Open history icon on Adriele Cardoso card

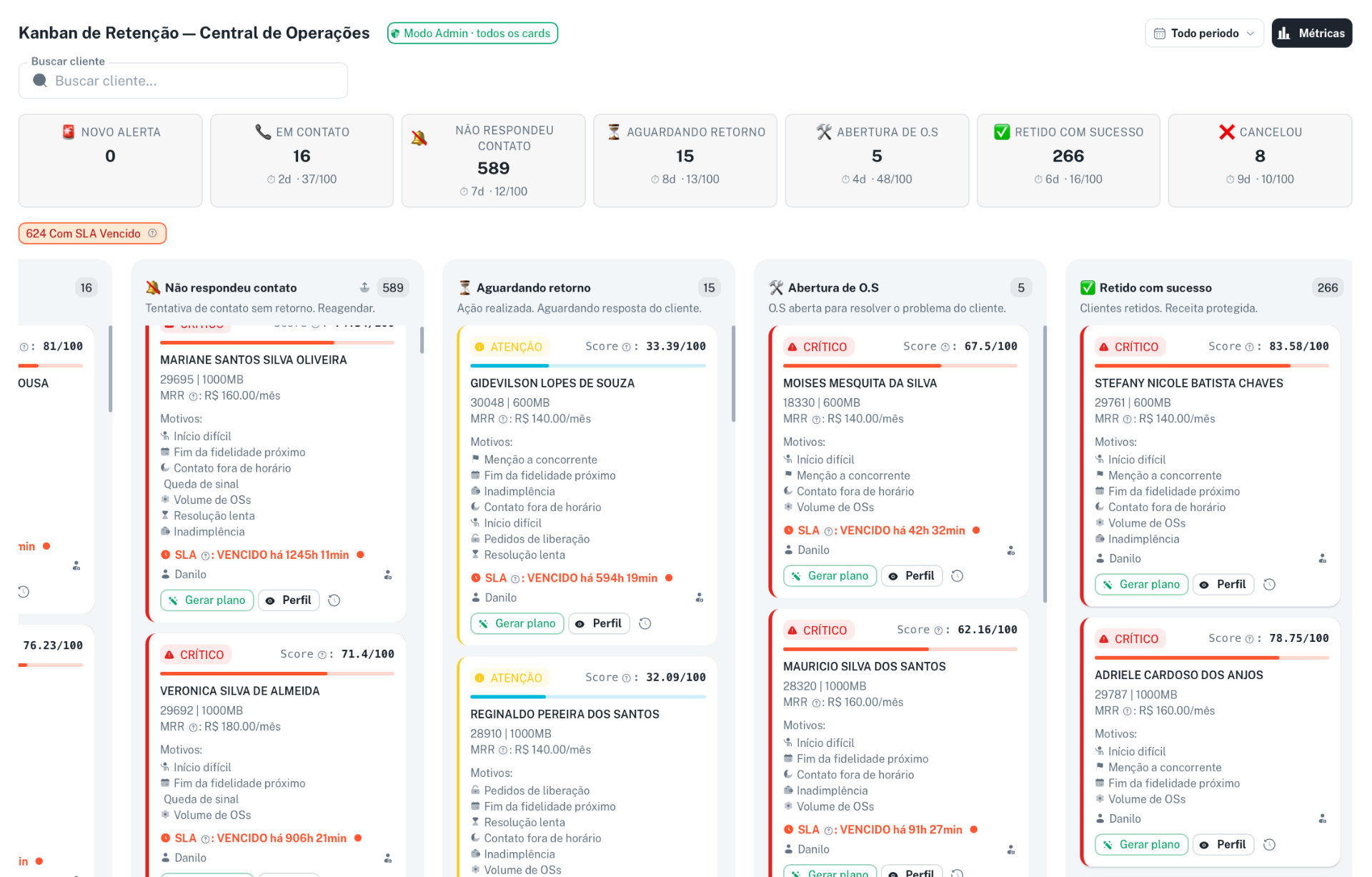(x=1269, y=845)
